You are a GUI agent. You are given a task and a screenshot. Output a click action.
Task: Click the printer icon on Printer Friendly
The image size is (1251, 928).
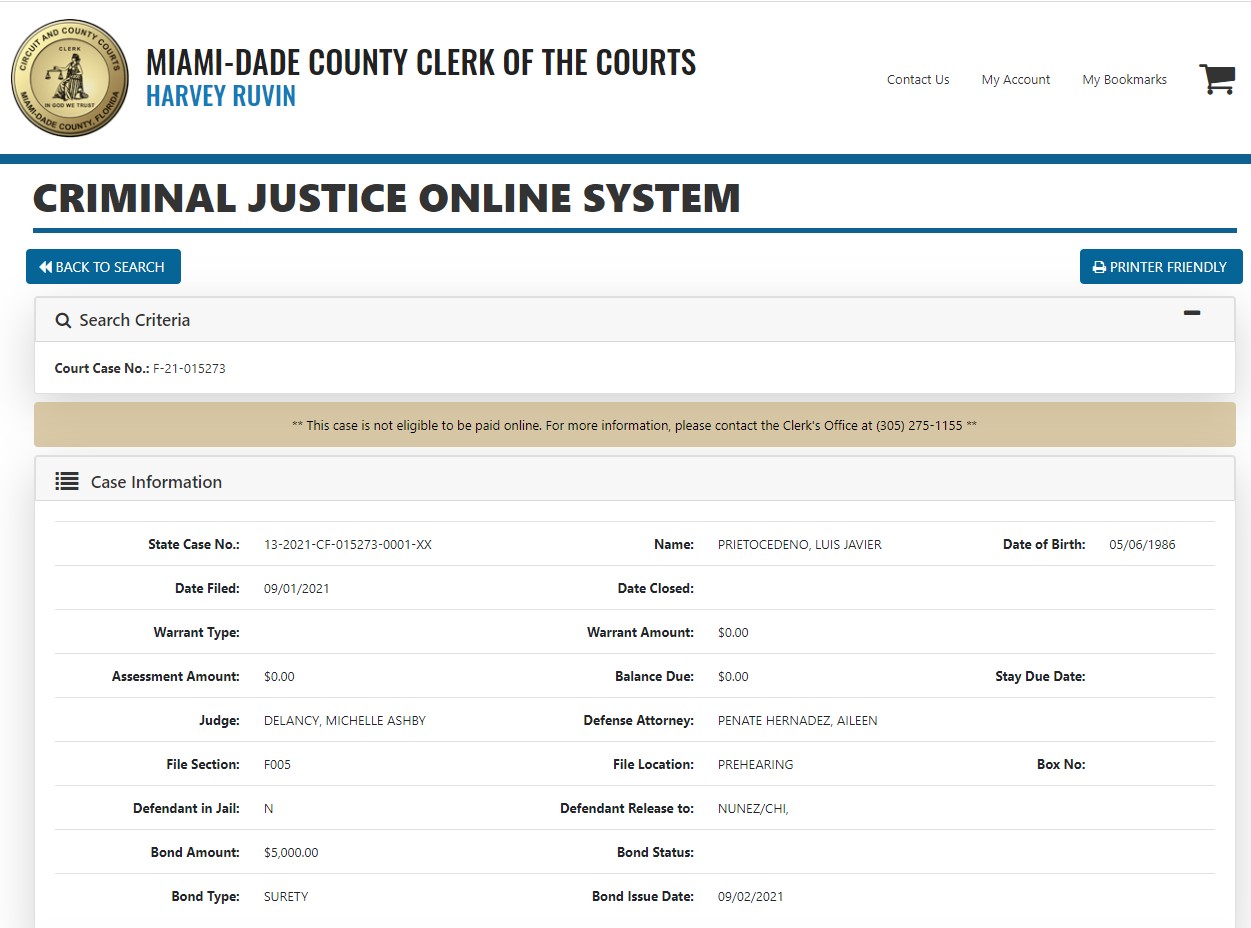click(x=1099, y=267)
